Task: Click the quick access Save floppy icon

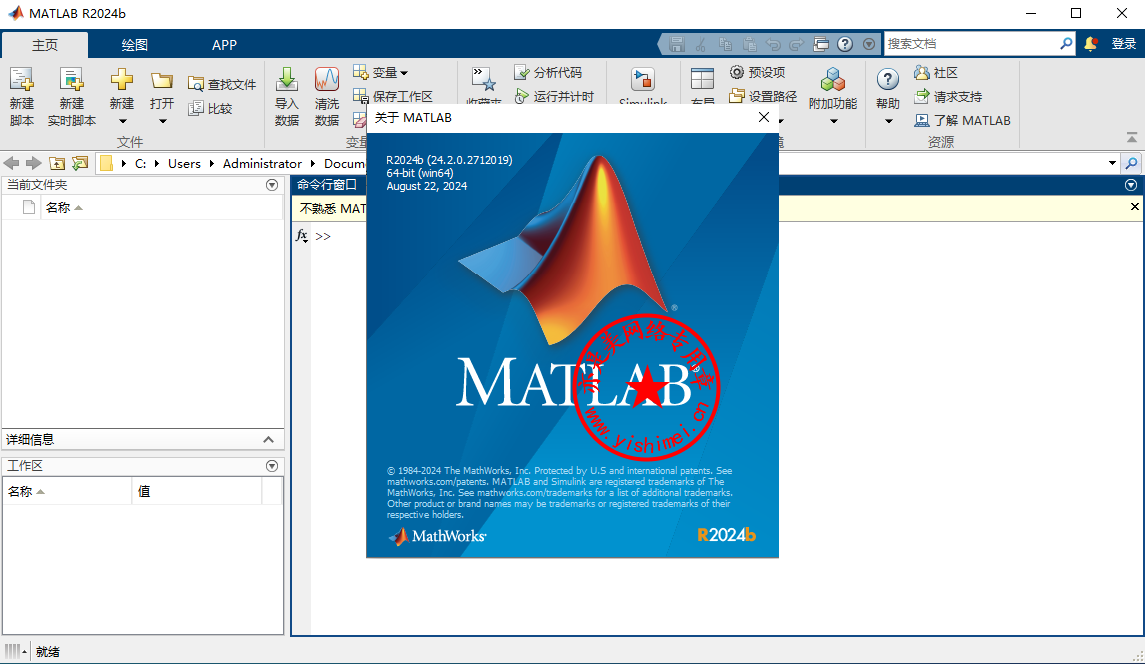Action: (x=677, y=45)
